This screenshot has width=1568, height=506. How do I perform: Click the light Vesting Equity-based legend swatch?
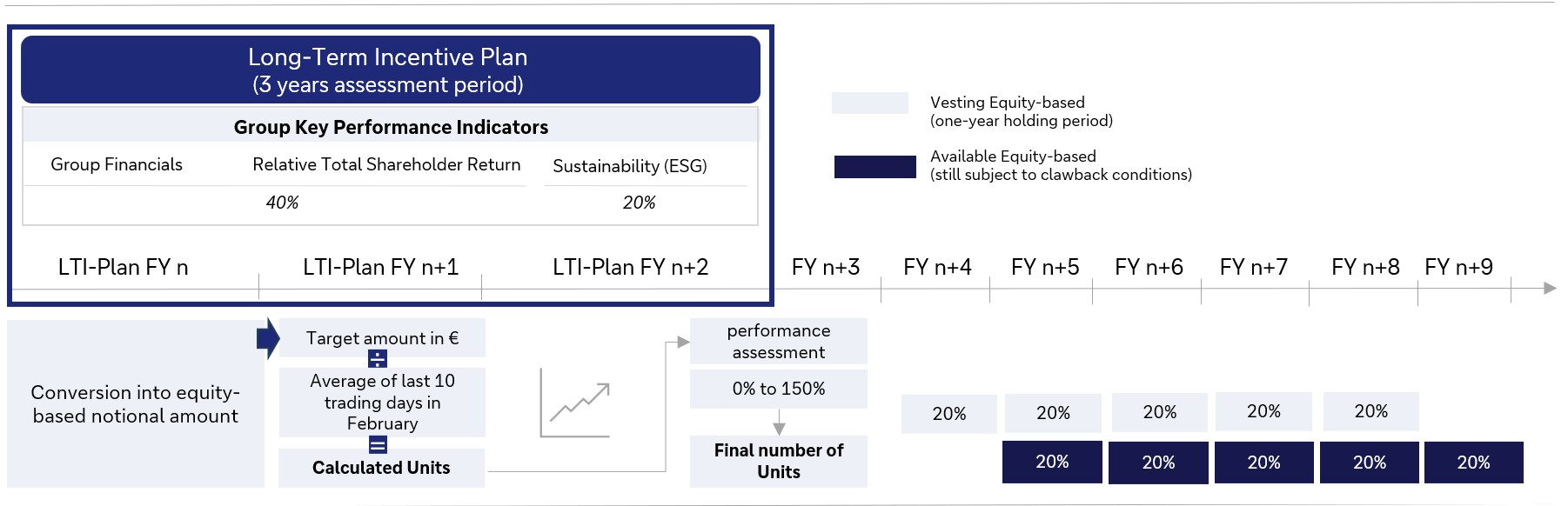tap(869, 103)
